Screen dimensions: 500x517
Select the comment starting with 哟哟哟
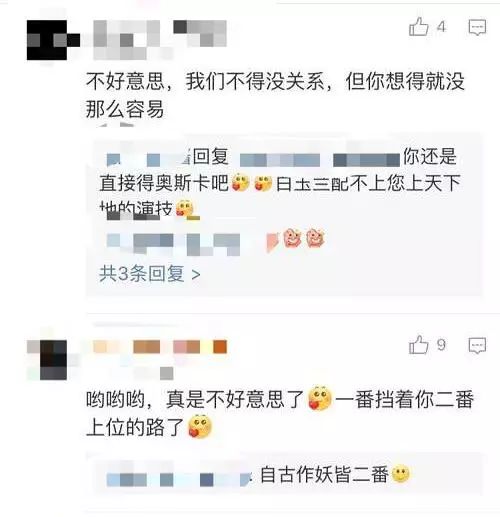[280, 413]
